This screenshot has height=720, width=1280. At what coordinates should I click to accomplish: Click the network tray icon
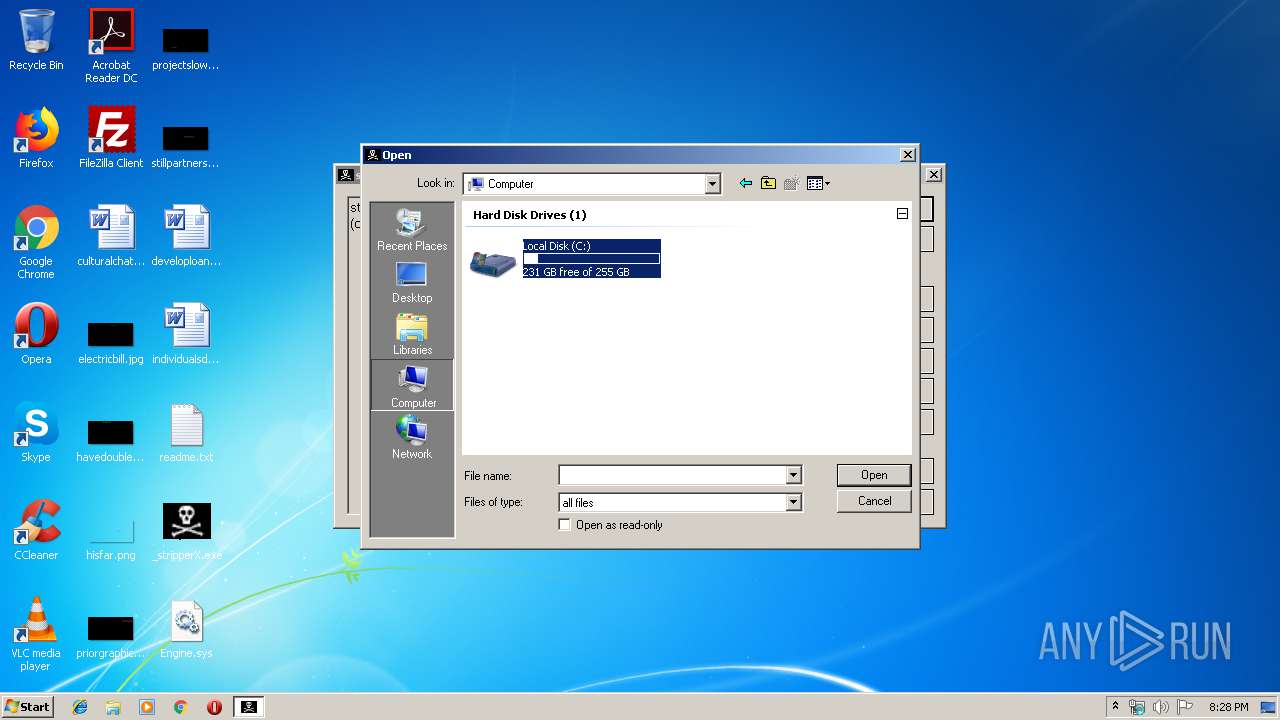[1137, 707]
